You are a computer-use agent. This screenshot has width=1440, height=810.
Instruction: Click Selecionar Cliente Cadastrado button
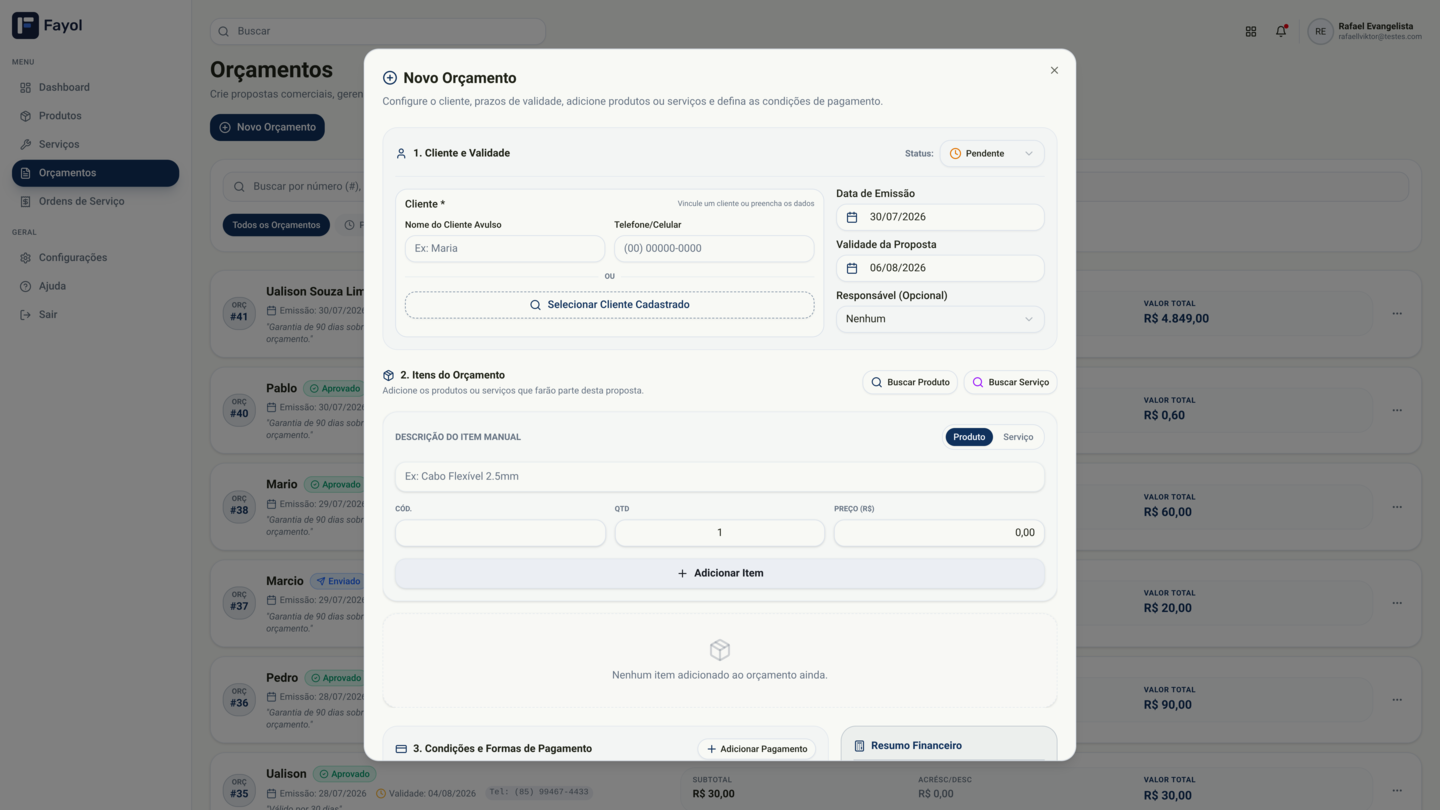609,305
